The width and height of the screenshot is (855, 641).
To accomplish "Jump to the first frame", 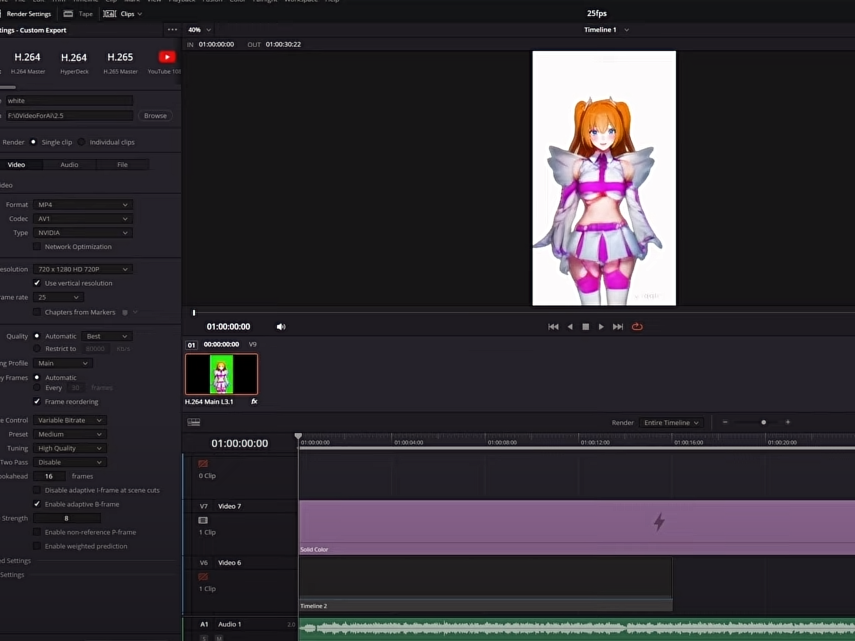I will click(553, 326).
